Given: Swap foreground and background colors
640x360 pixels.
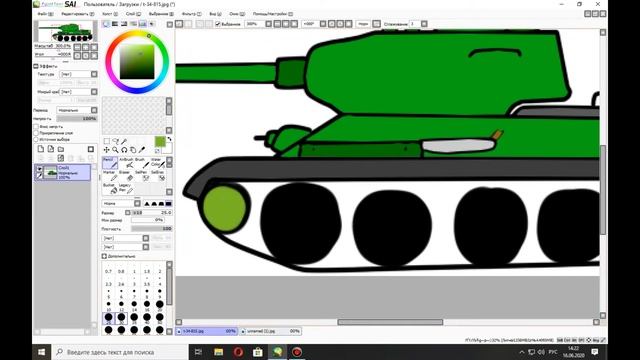Looking at the screenshot, I should click(x=169, y=139).
